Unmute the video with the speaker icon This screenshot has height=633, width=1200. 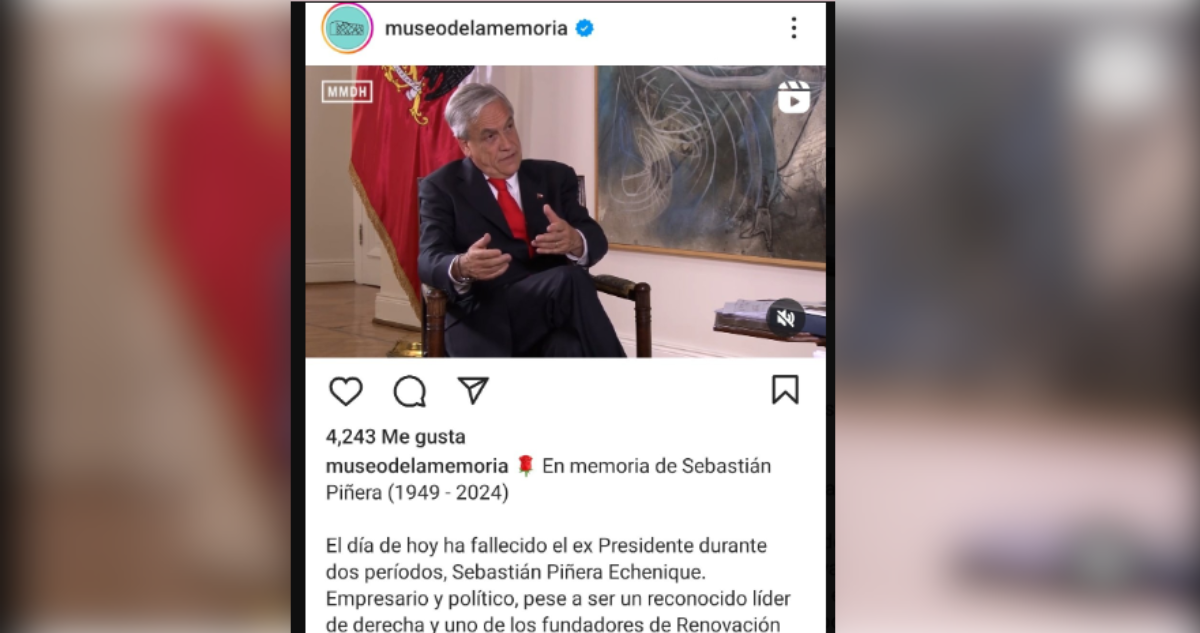[786, 318]
